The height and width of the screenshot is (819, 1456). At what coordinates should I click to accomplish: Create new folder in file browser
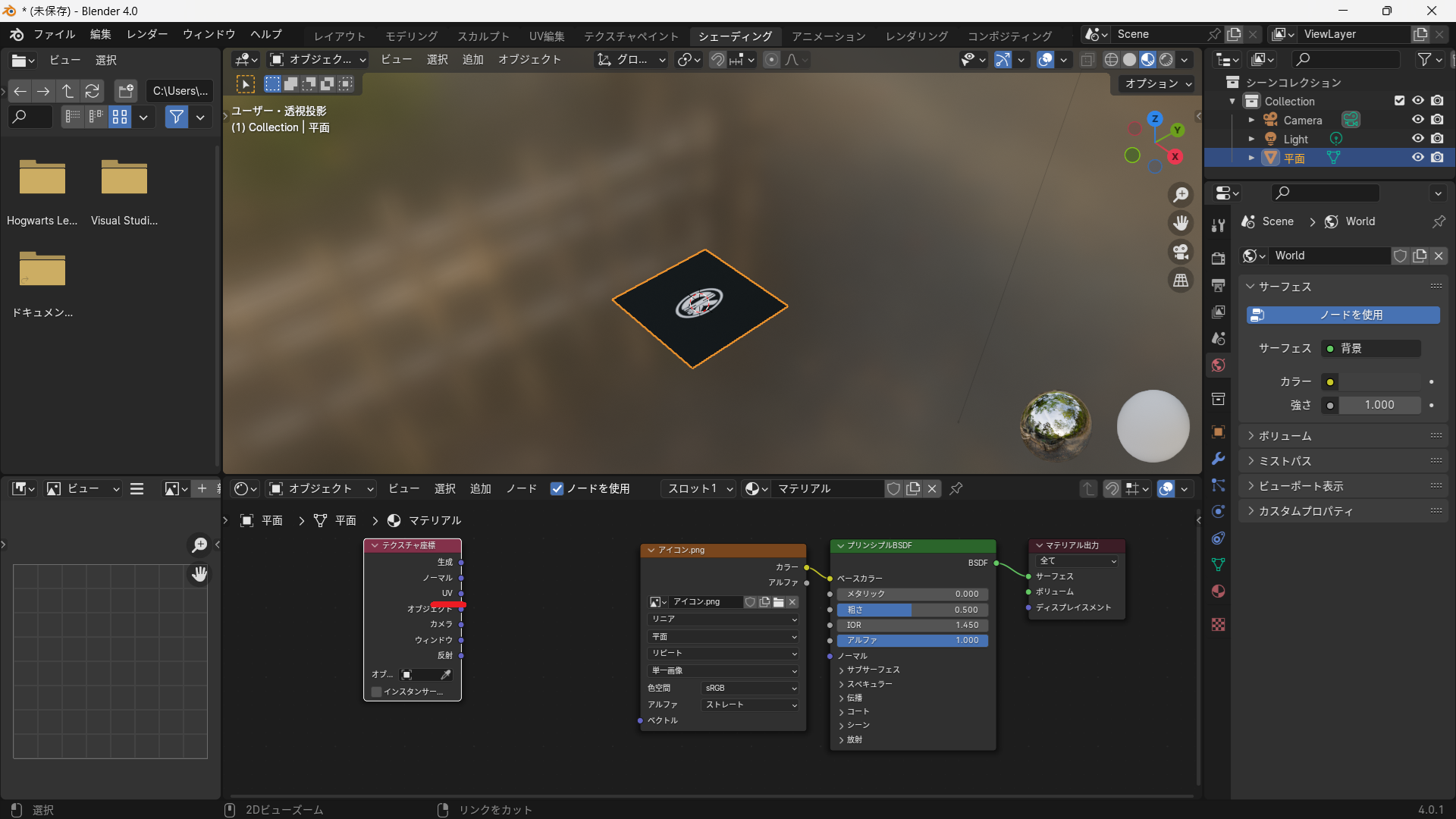(126, 91)
